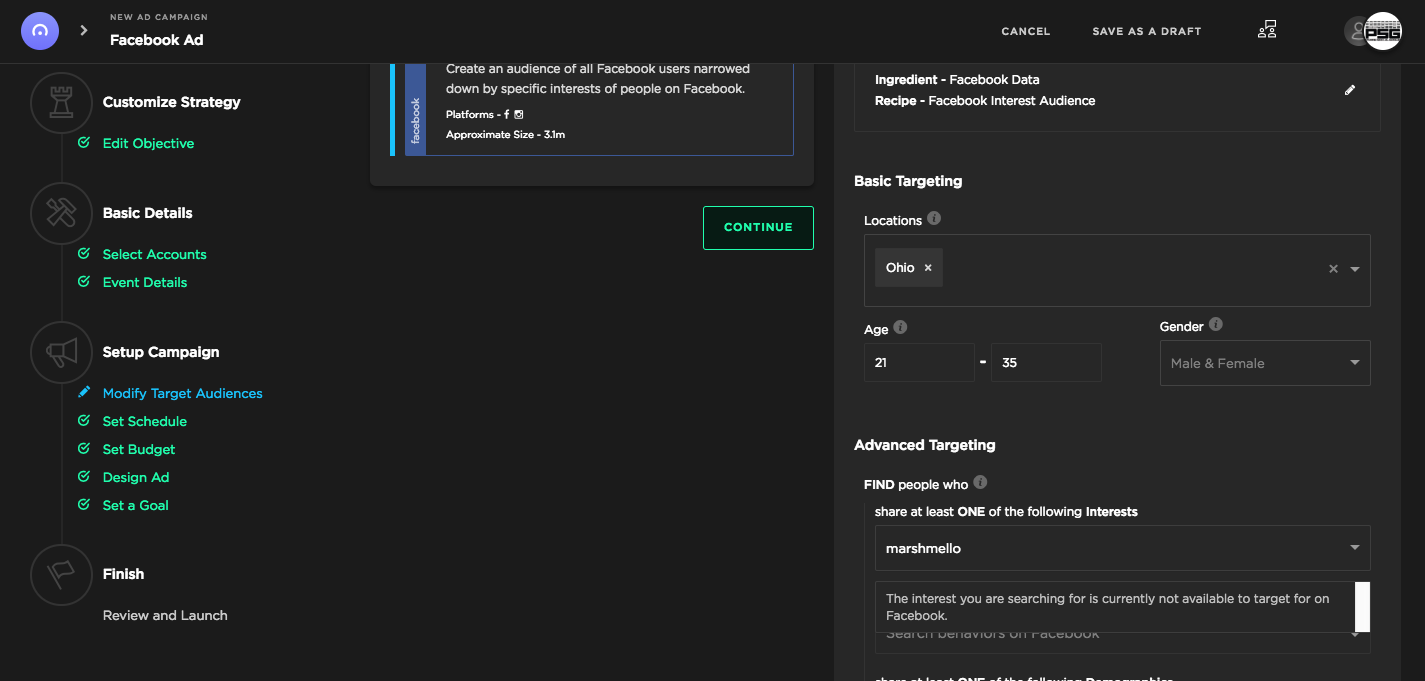This screenshot has height=681, width=1425.
Task: Open the hierarchy chart icon in header
Action: click(x=1267, y=31)
